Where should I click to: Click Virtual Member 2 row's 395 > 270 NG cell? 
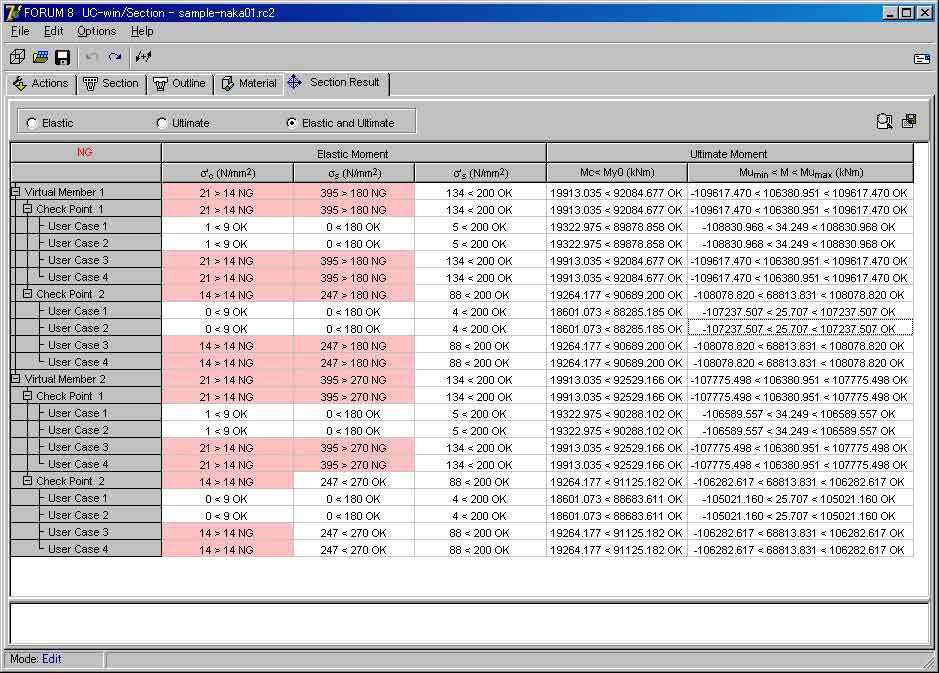[353, 380]
